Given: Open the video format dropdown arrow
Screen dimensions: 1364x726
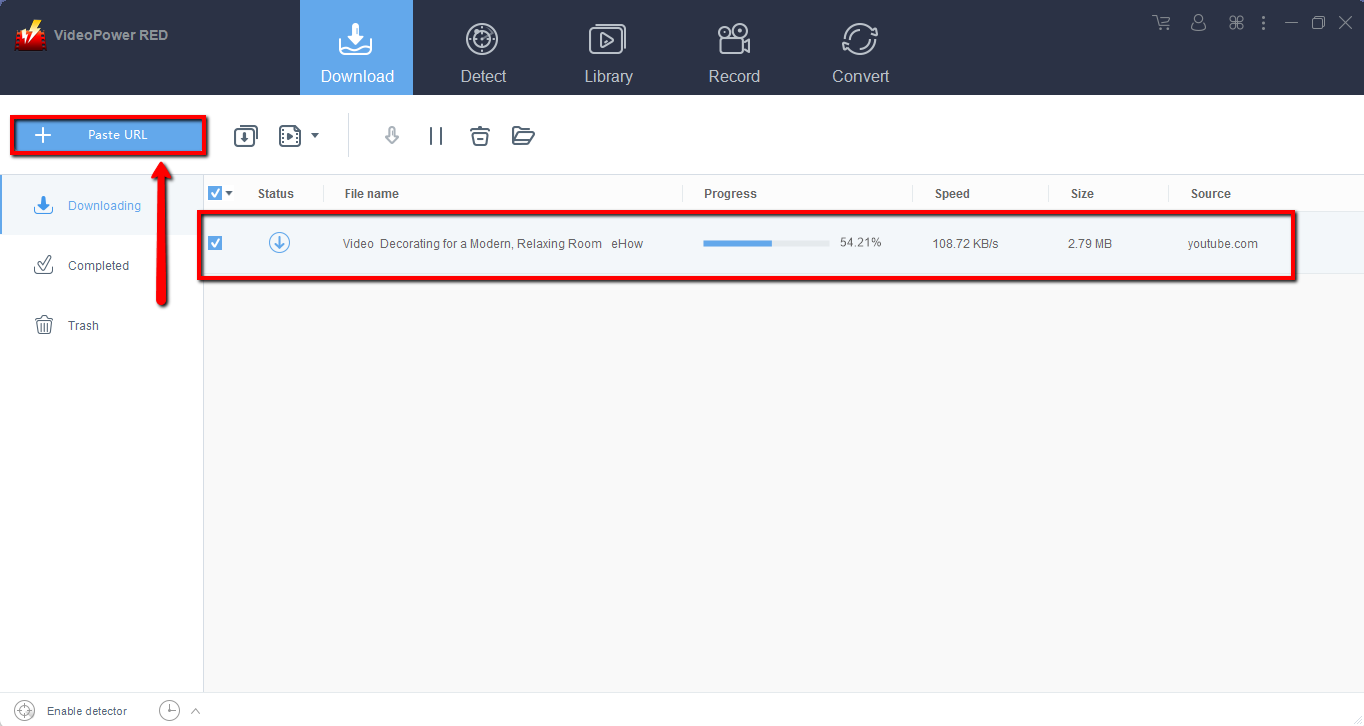Looking at the screenshot, I should [314, 135].
